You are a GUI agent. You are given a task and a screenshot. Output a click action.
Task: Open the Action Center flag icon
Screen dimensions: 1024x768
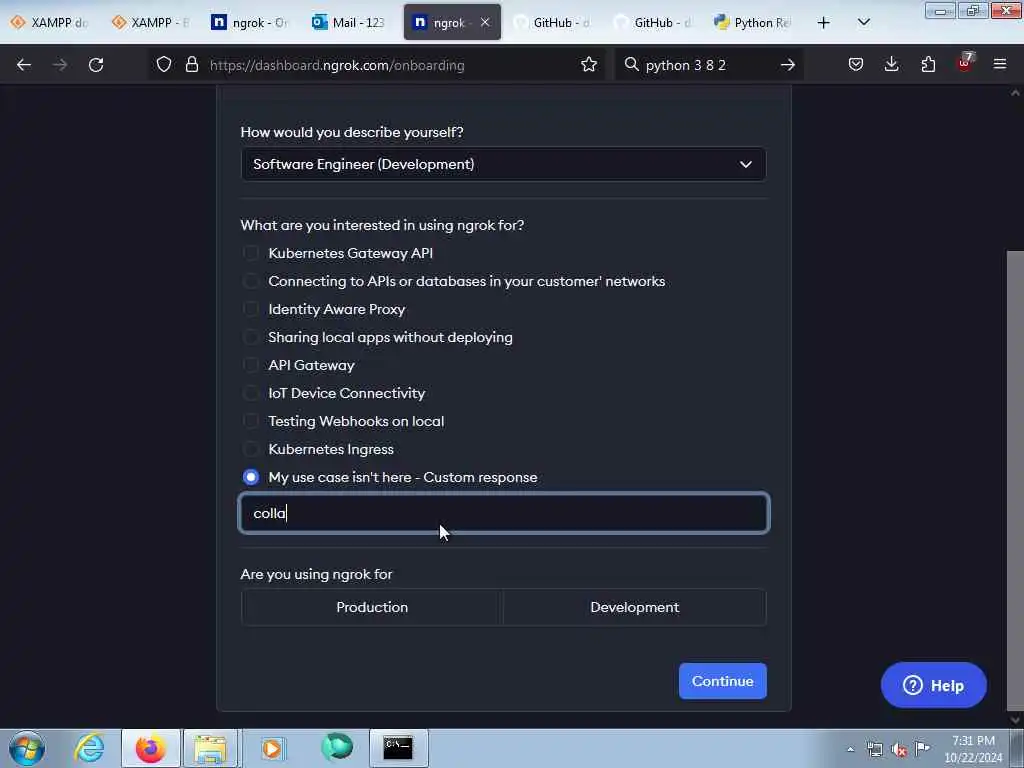[x=922, y=748]
